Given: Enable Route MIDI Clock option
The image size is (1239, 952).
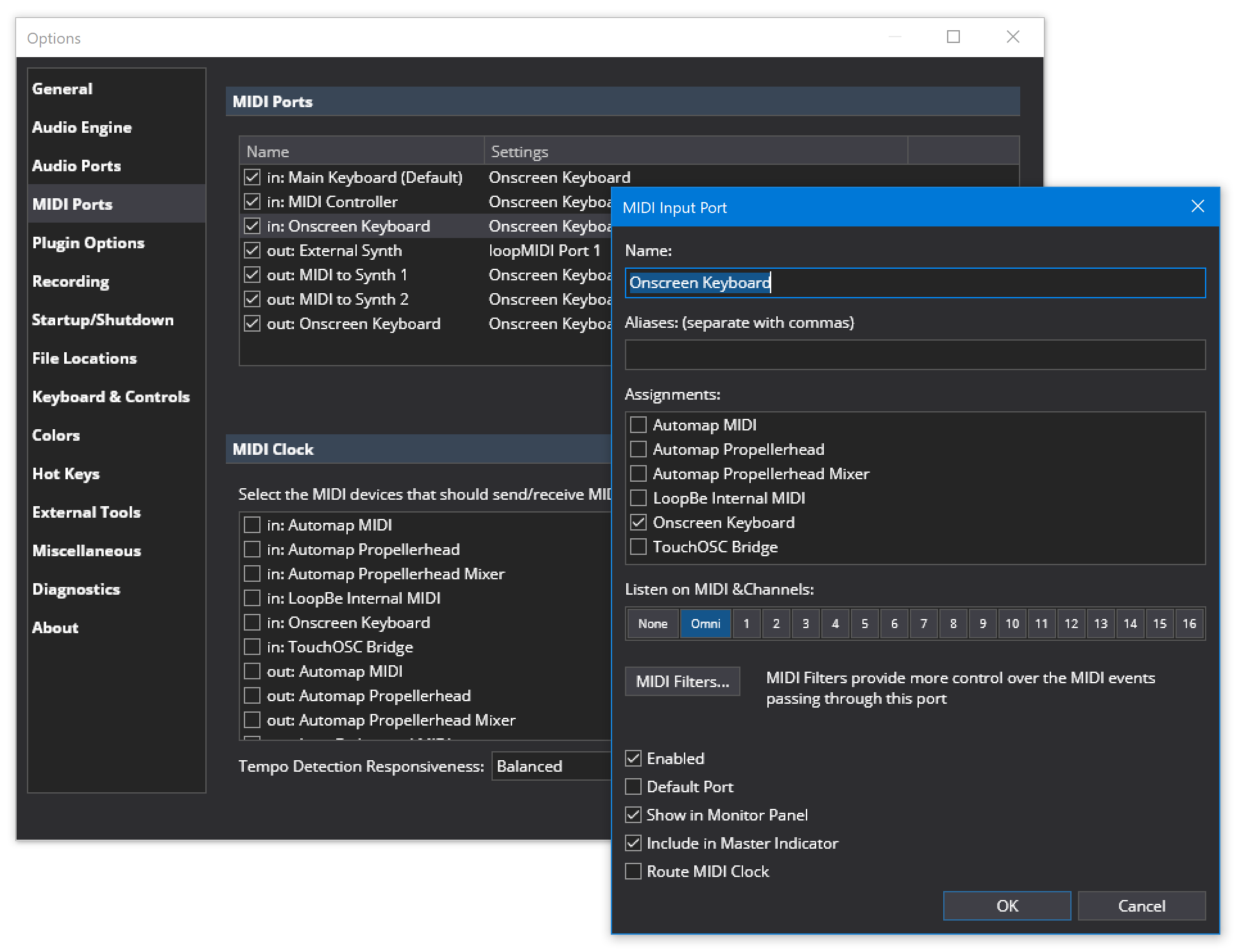Looking at the screenshot, I should click(x=633, y=871).
